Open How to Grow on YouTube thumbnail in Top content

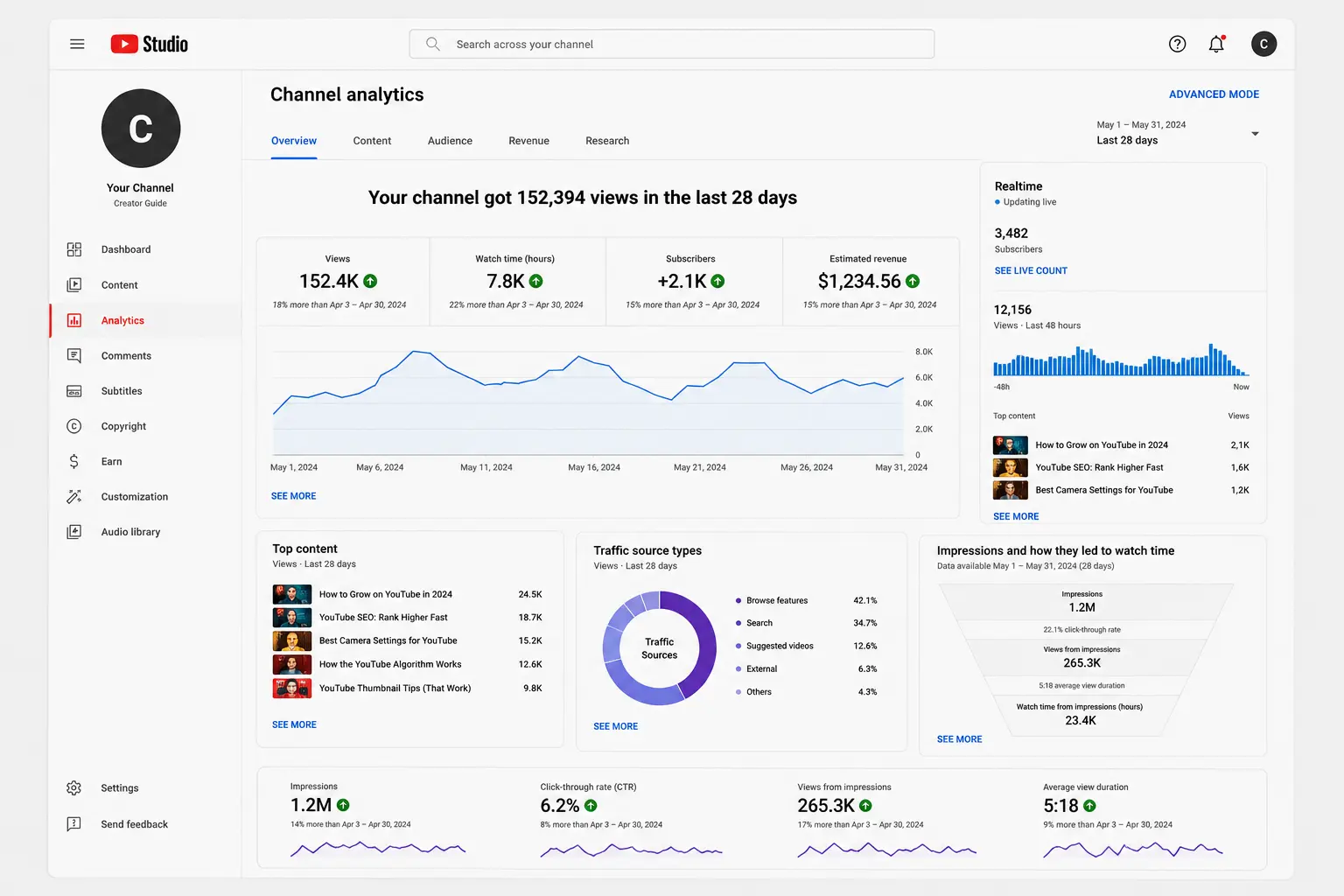[x=292, y=594]
